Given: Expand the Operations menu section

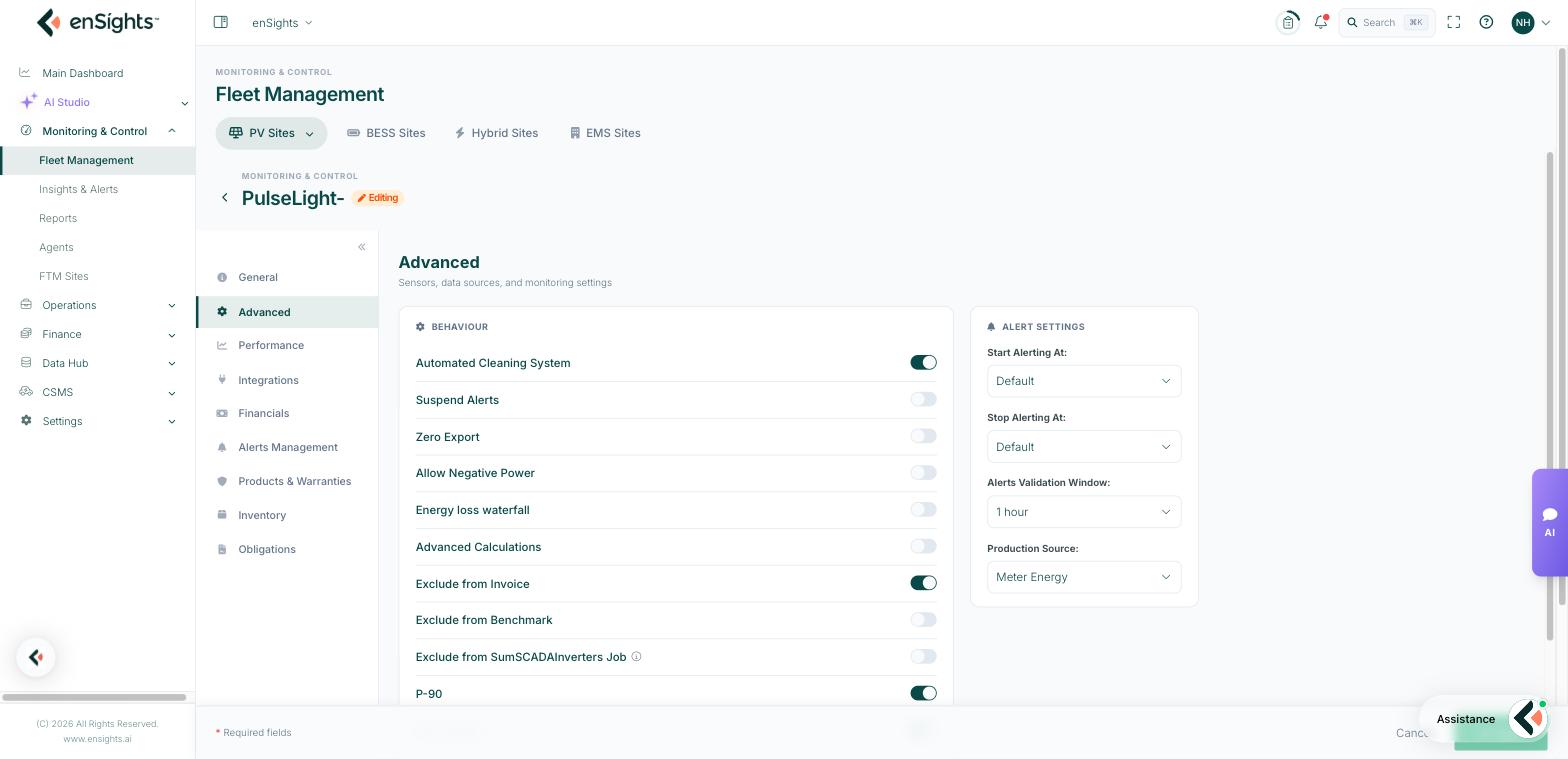Looking at the screenshot, I should pos(97,305).
